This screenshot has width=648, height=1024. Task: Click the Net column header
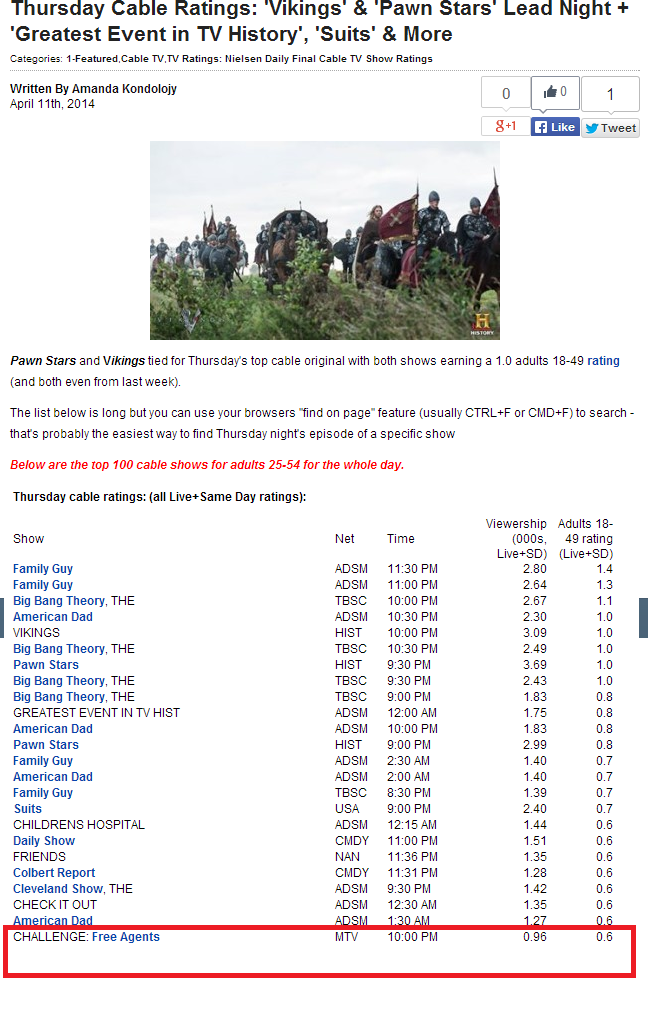coord(345,539)
